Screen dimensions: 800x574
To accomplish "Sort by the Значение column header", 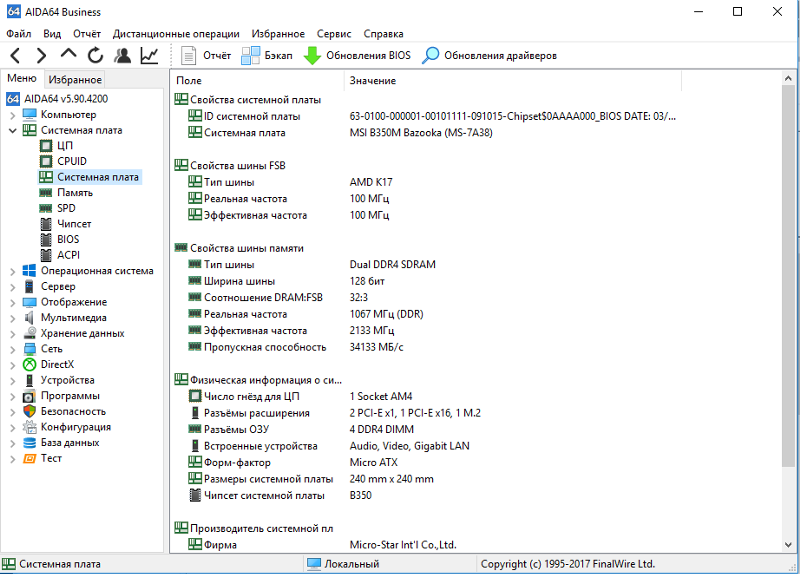I will (x=513, y=81).
